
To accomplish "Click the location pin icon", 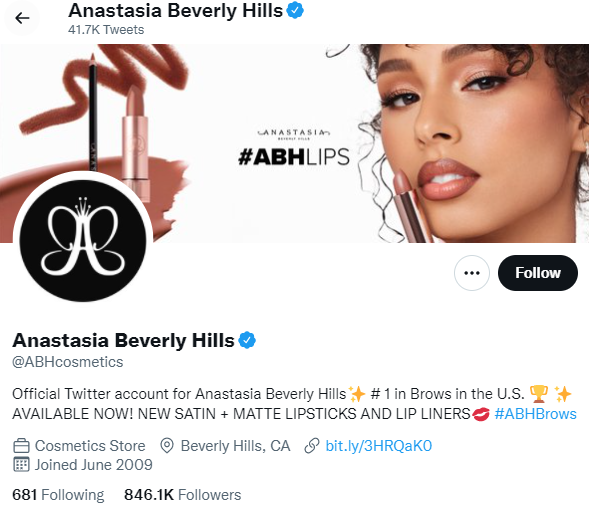I will point(167,446).
